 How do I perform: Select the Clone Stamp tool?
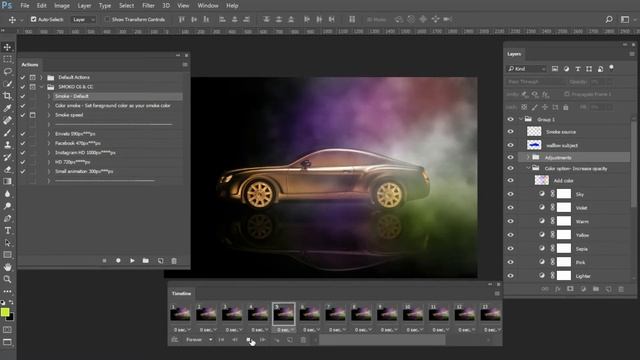click(x=7, y=145)
